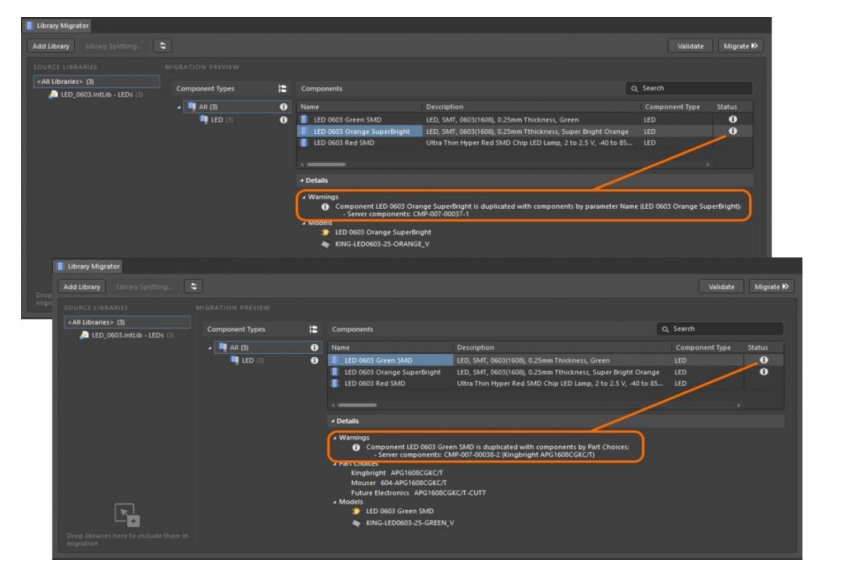Viewport: 857px width, 579px height.
Task: Click the info icon beside All (3), front window
Action: point(314,347)
